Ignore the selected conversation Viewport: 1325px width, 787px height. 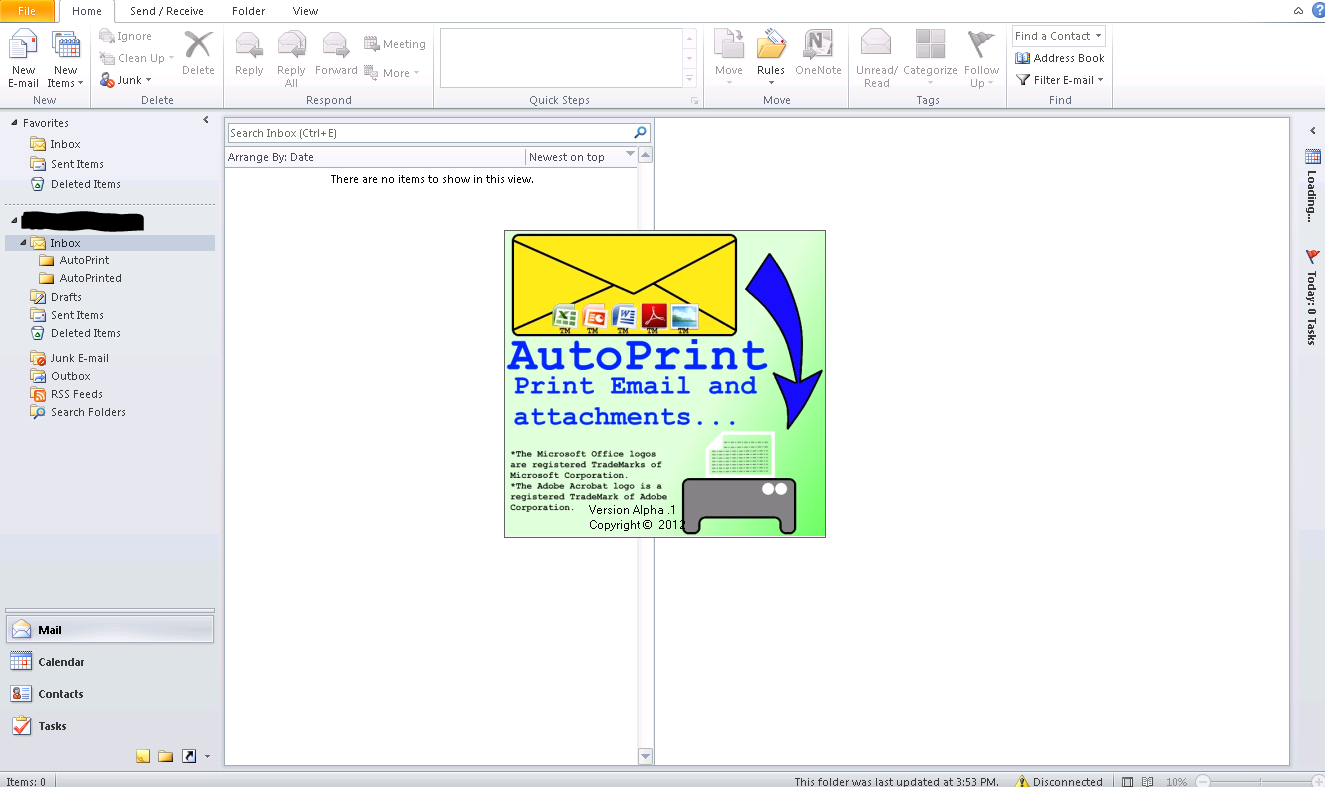125,35
